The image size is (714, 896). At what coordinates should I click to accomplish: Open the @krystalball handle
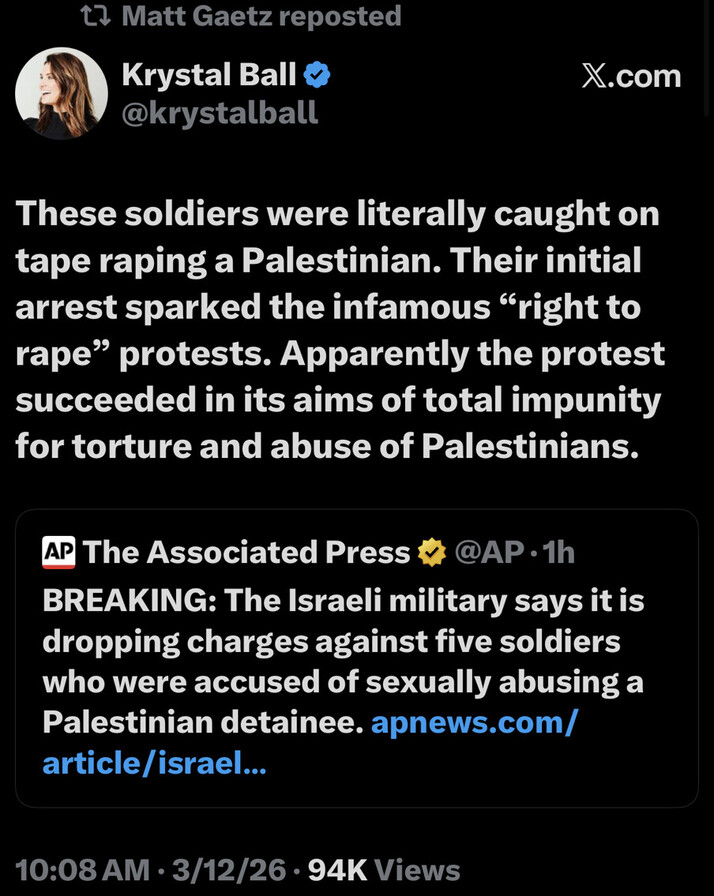click(219, 112)
